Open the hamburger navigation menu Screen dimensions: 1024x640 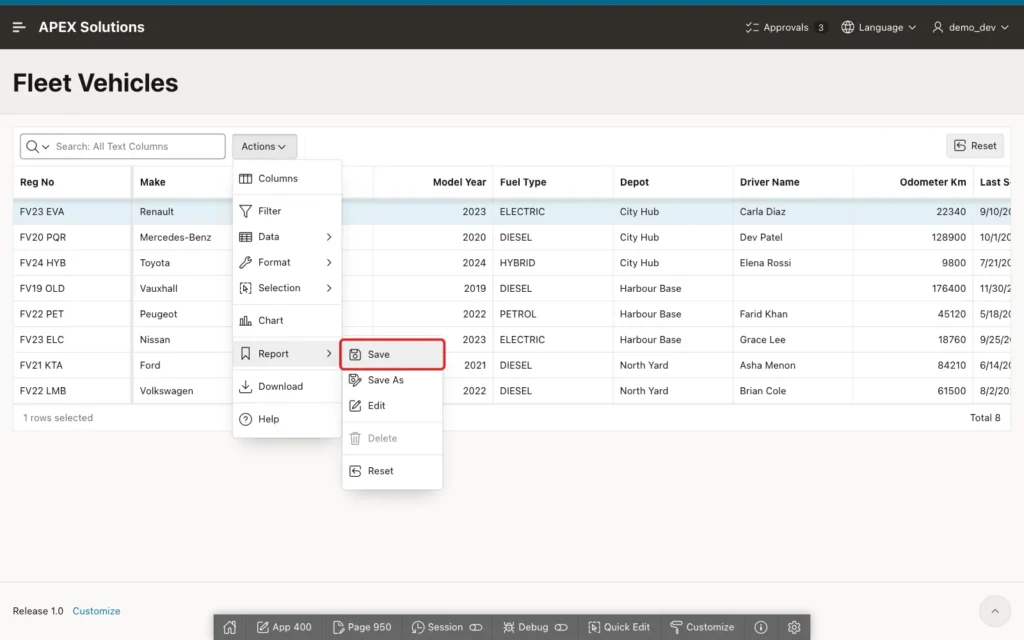(19, 27)
